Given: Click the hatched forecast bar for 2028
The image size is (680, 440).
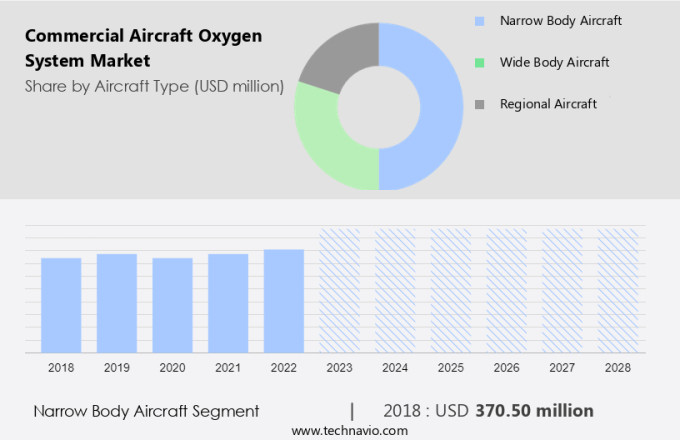Looking at the screenshot, I should (618, 290).
